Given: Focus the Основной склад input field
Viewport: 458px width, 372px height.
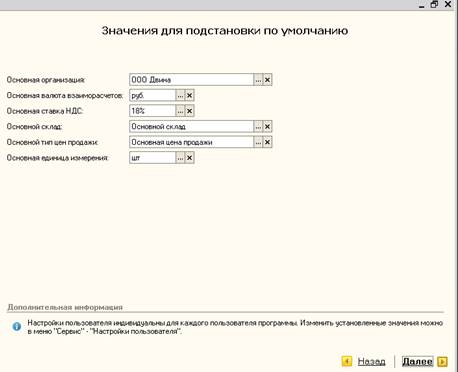Looking at the screenshot, I should pyautogui.click(x=192, y=127).
